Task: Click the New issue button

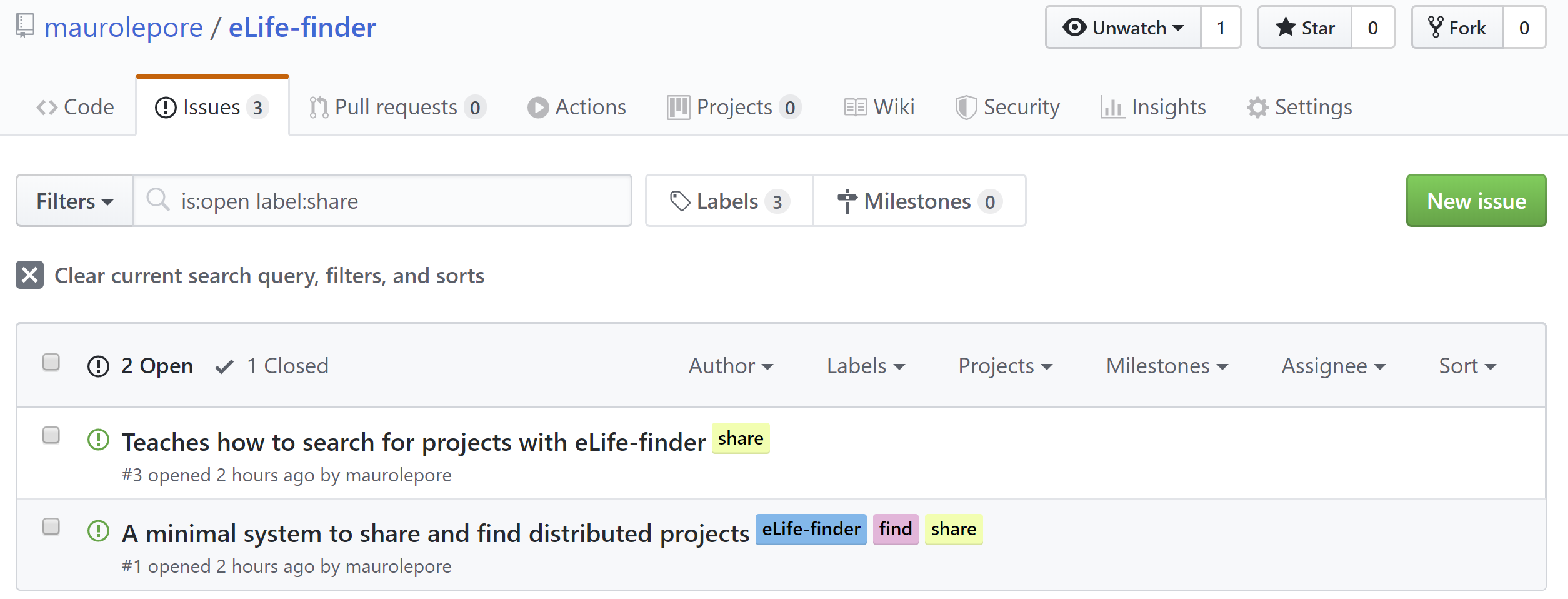Action: point(1476,201)
